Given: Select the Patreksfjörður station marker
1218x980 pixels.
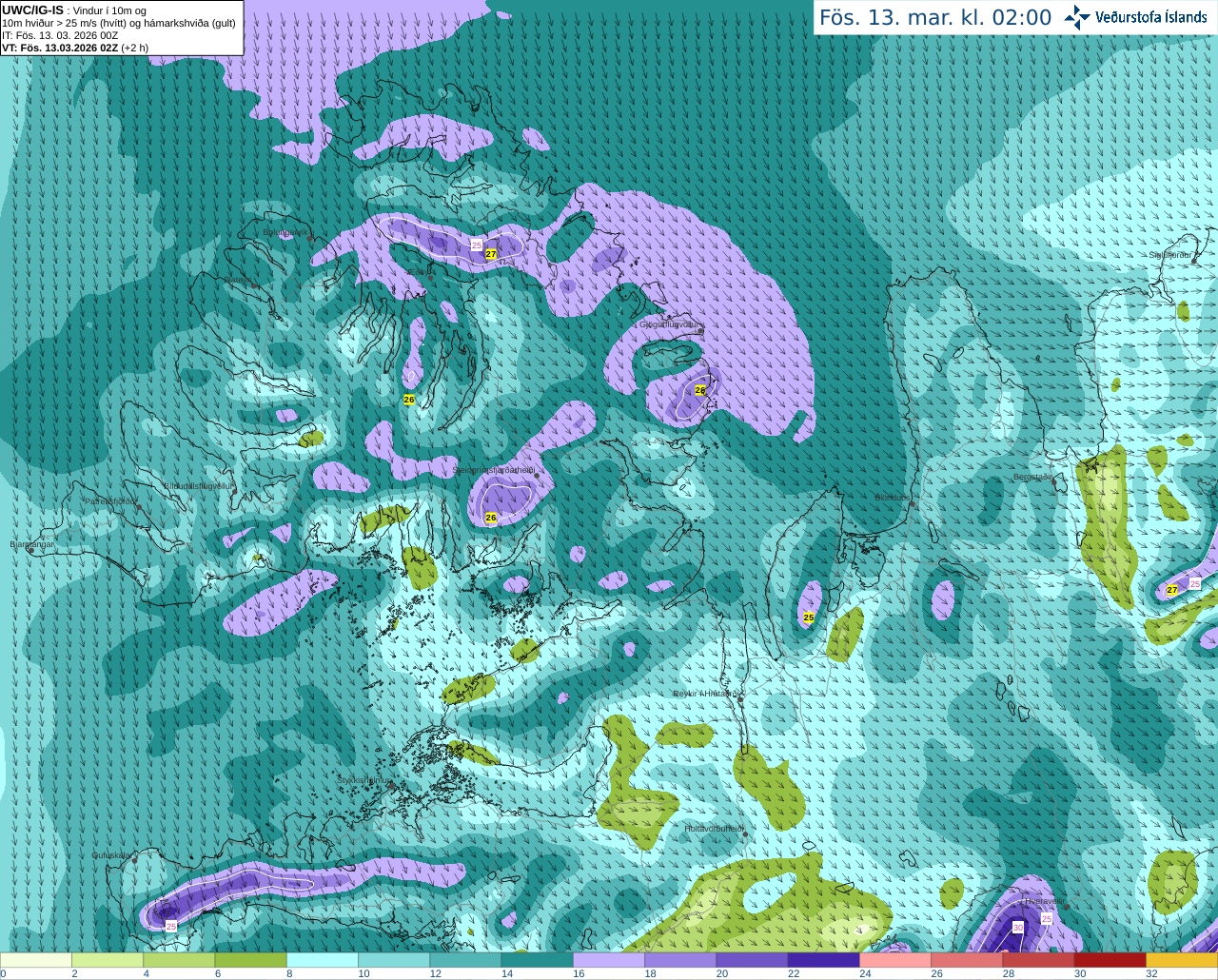Looking at the screenshot, I should tap(139, 507).
